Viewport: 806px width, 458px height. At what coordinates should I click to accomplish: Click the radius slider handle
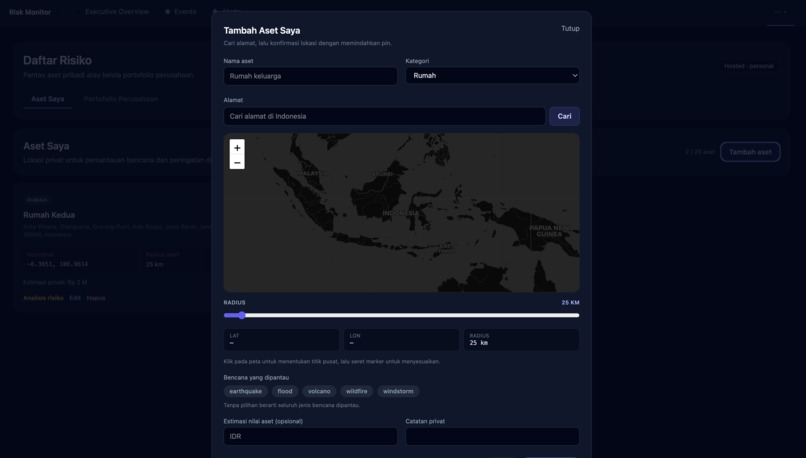point(242,315)
